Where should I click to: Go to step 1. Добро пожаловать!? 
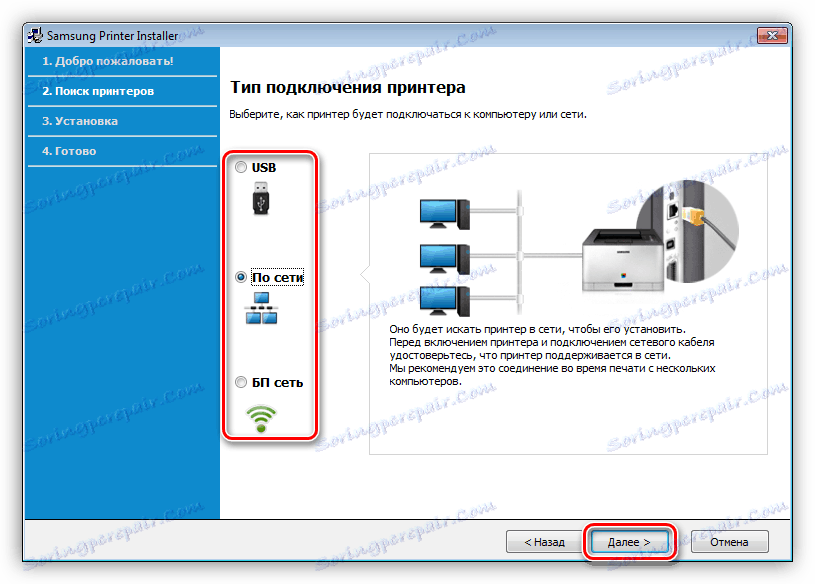[108, 61]
